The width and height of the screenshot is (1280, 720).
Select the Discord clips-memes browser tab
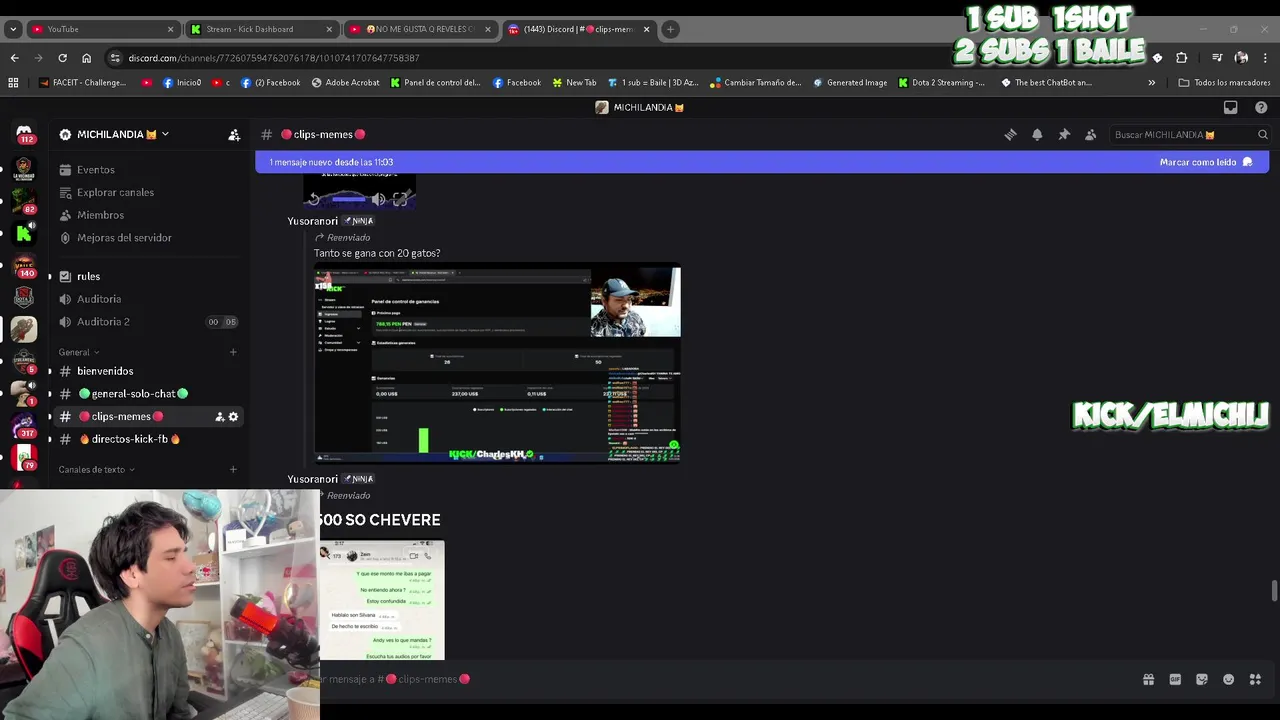pos(579,29)
